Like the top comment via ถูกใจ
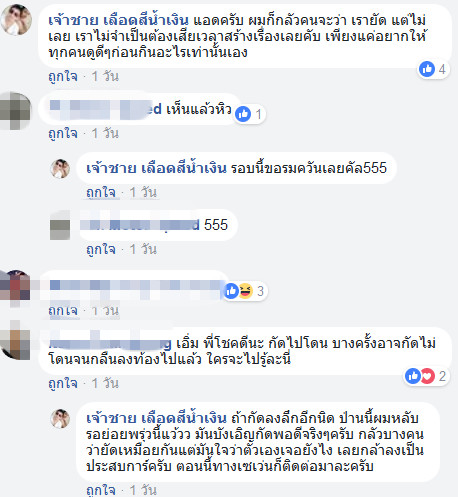 click(x=63, y=76)
